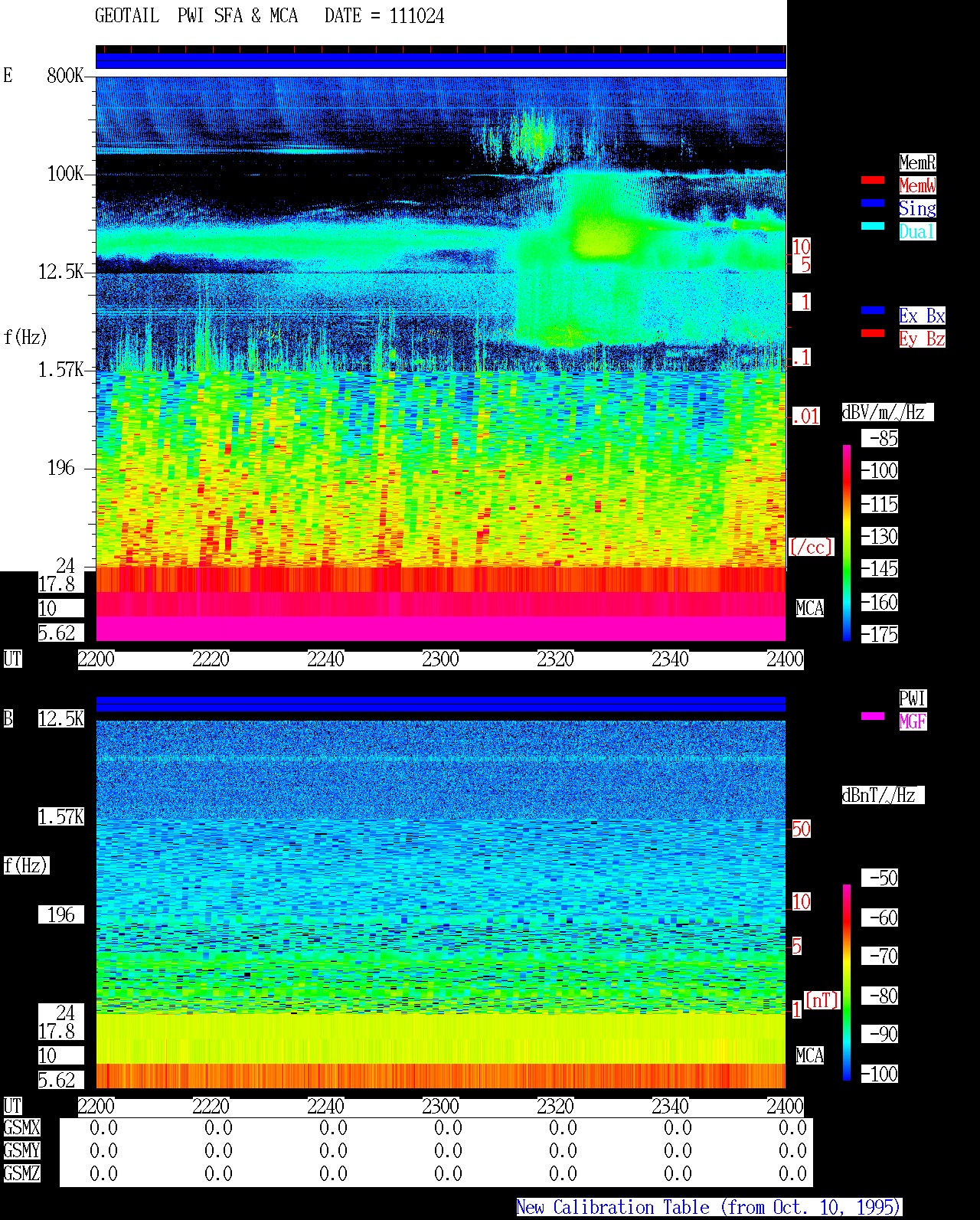Click the Sing legend label
This screenshot has width=980, height=1220.
(917, 208)
